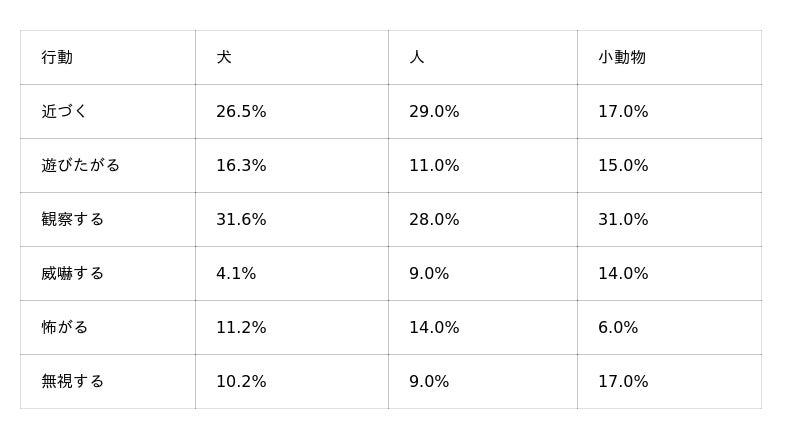Click the 10.2% cell for 無視する
Image resolution: width=800 pixels, height=439 pixels.
tap(241, 382)
